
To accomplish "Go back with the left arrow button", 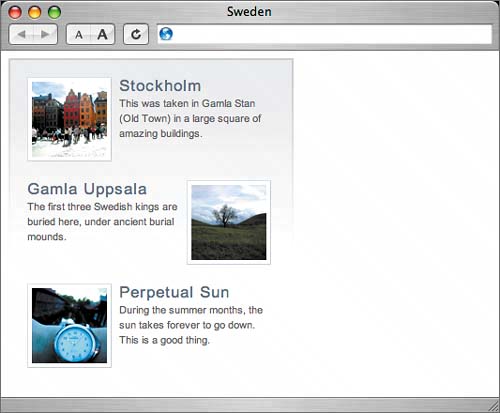I will (21, 34).
